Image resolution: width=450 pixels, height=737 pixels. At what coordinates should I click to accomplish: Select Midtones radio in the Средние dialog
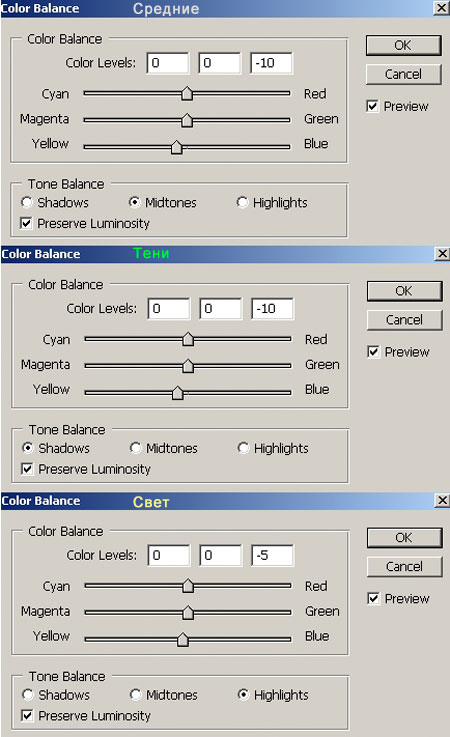tap(134, 203)
